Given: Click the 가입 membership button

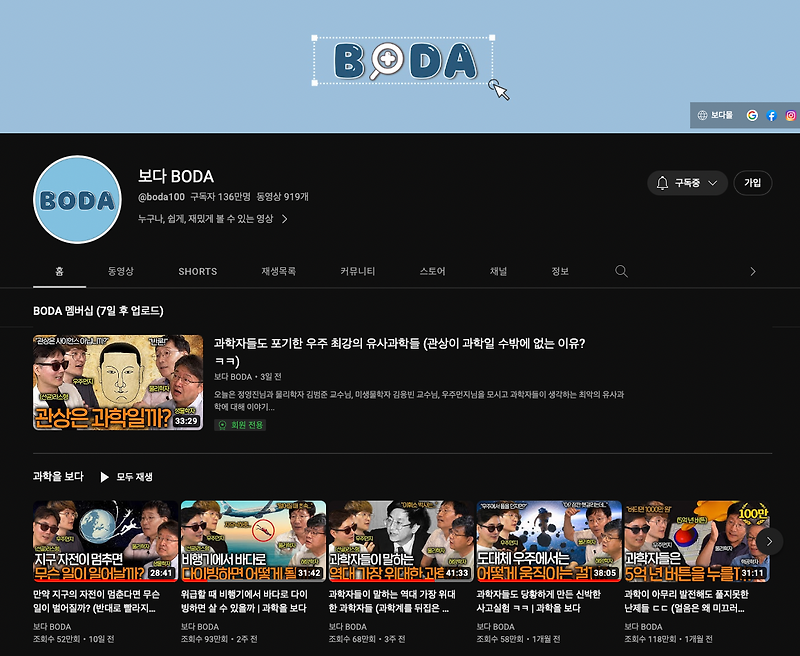Looking at the screenshot, I should (x=753, y=183).
